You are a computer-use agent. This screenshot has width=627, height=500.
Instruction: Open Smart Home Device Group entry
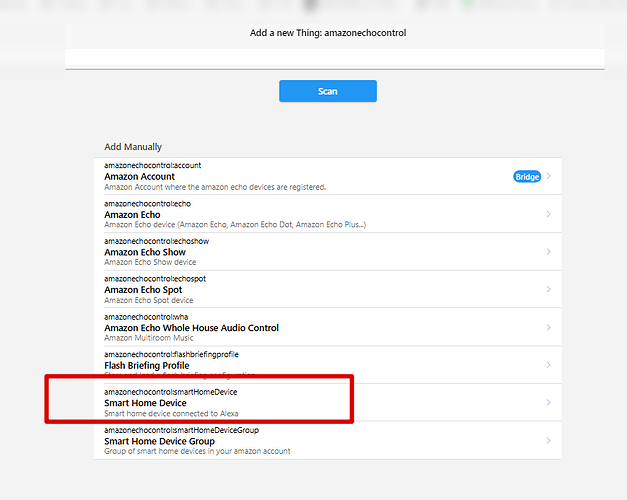click(x=159, y=441)
